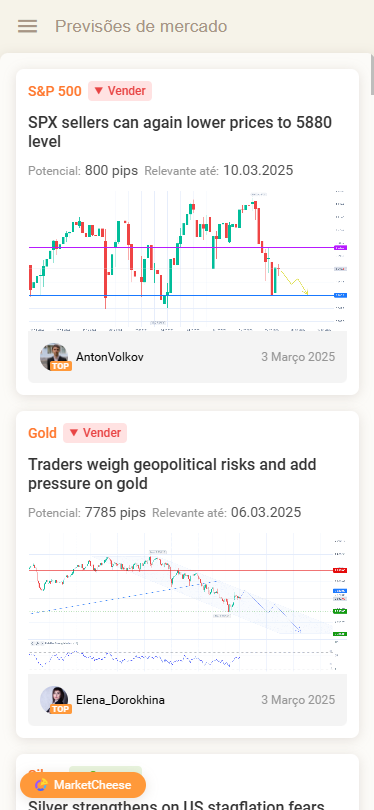Viewport: 374px width, 810px height.
Task: Click AntonVolkov's profile avatar
Action: point(54,356)
